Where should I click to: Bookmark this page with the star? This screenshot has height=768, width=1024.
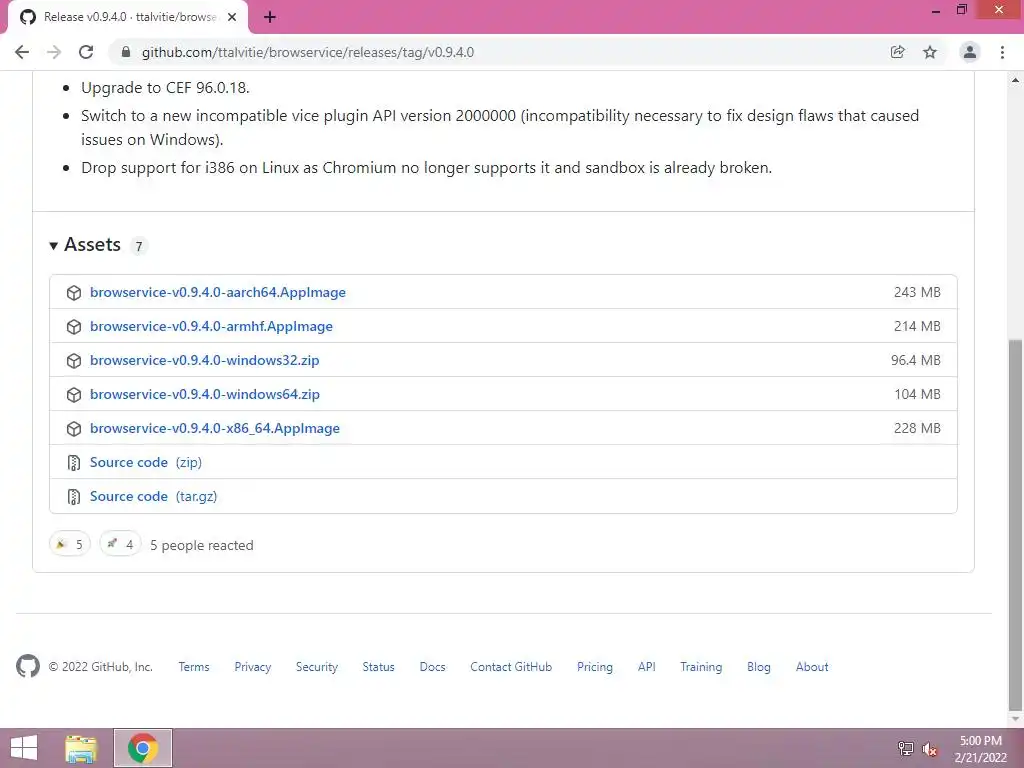pyautogui.click(x=930, y=52)
